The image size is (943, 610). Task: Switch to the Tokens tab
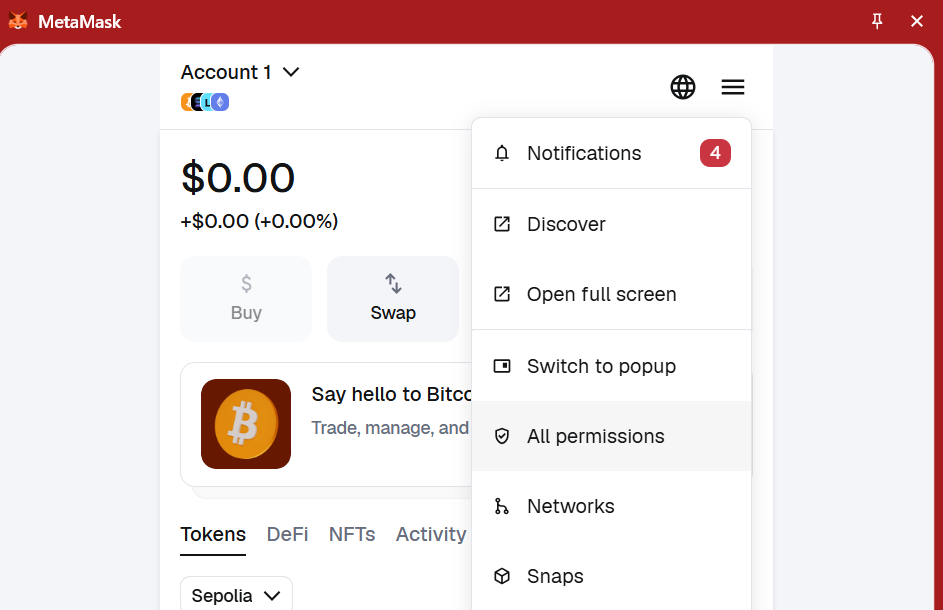click(x=213, y=534)
